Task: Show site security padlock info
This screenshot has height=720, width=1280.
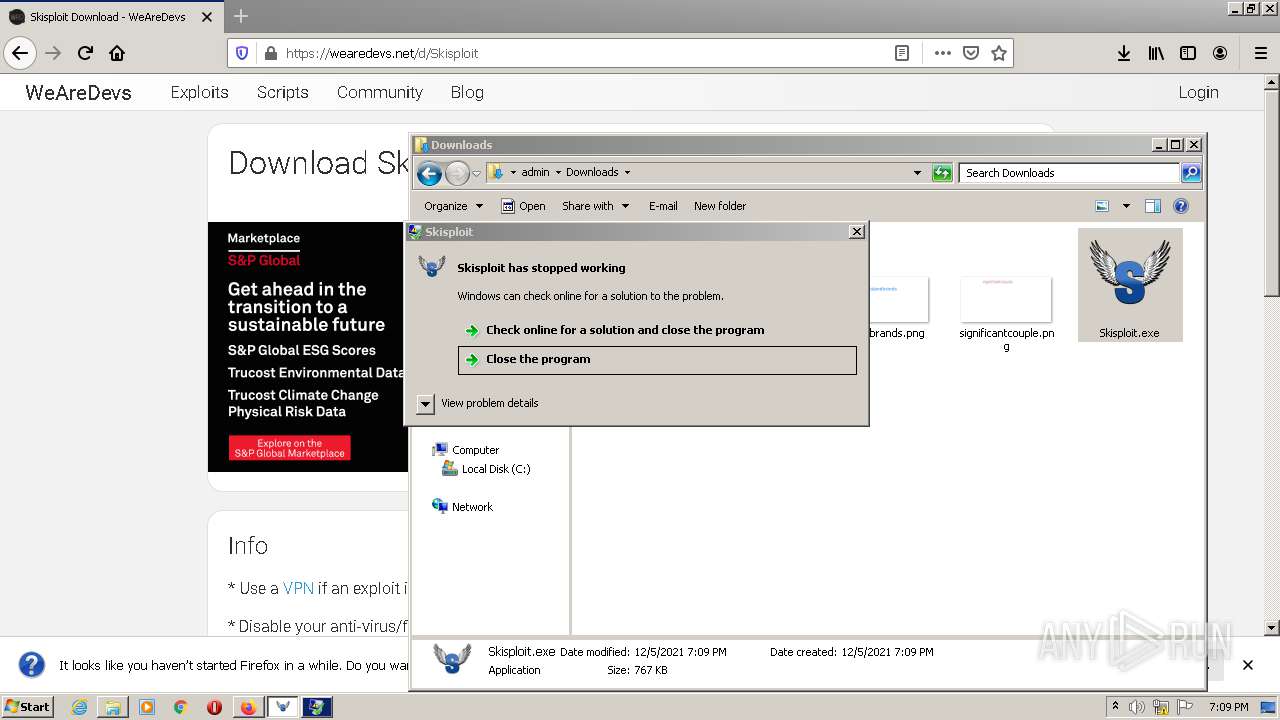Action: tap(269, 53)
